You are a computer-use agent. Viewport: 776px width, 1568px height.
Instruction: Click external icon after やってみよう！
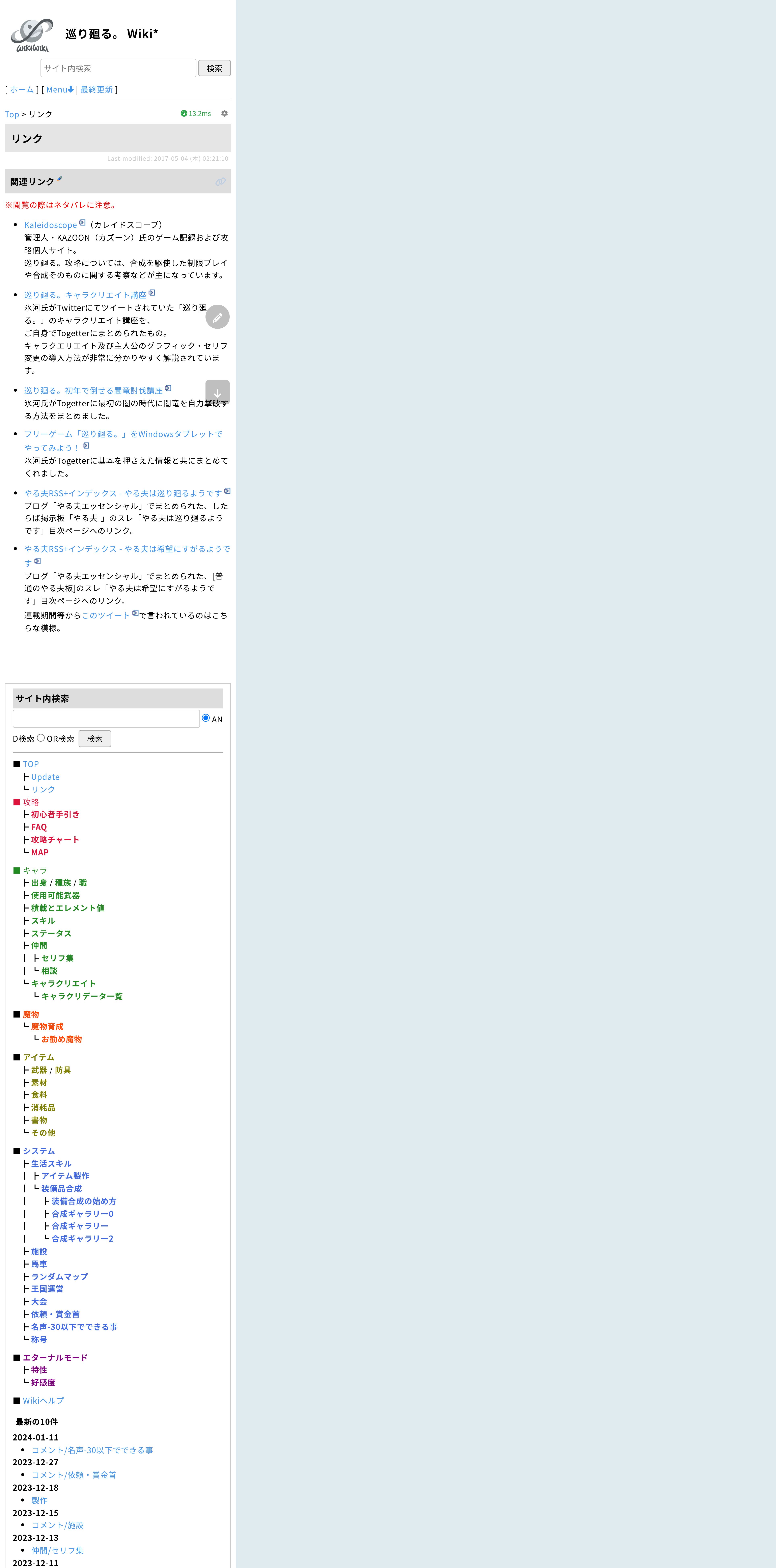(86, 445)
